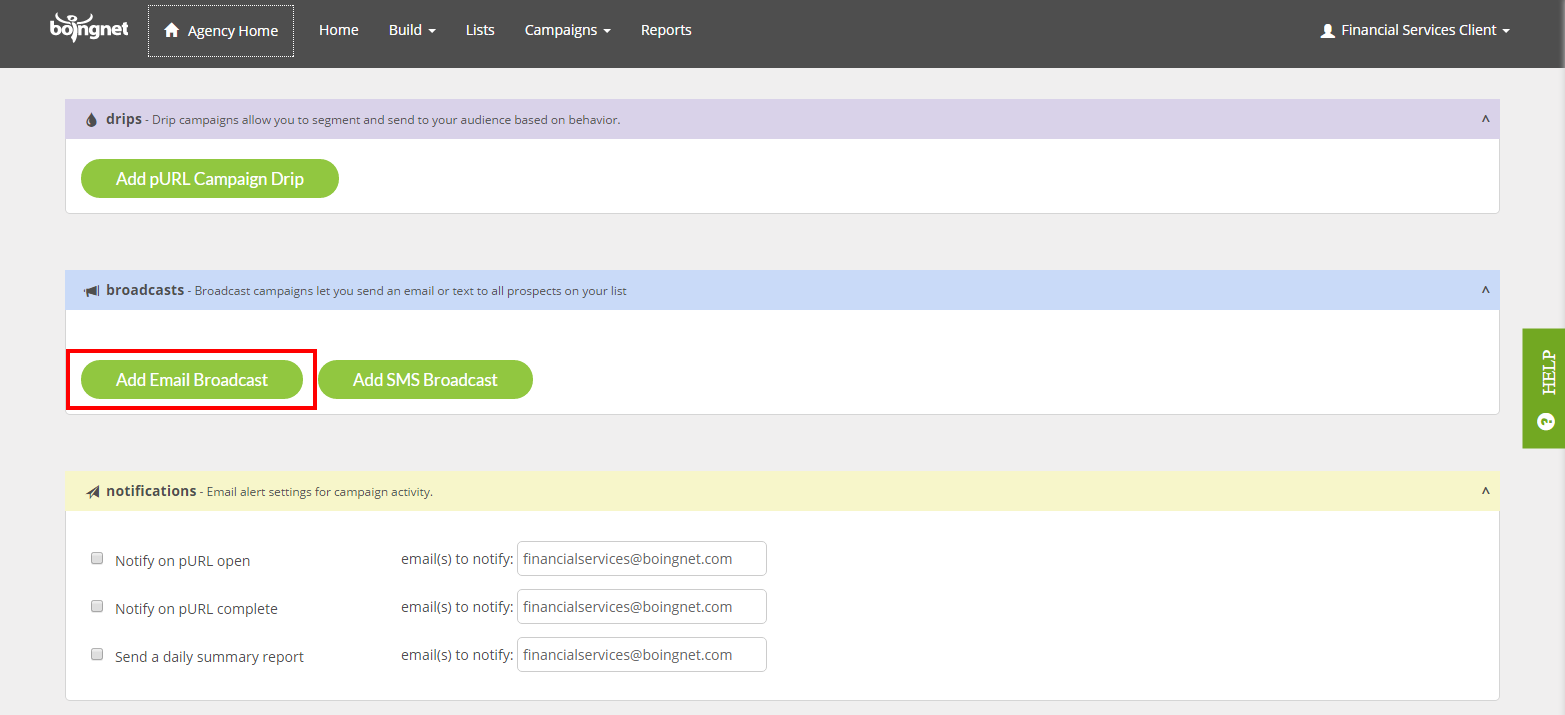The image size is (1565, 715).
Task: Click the 'broadcasts' section heading text
Action: pos(145,290)
